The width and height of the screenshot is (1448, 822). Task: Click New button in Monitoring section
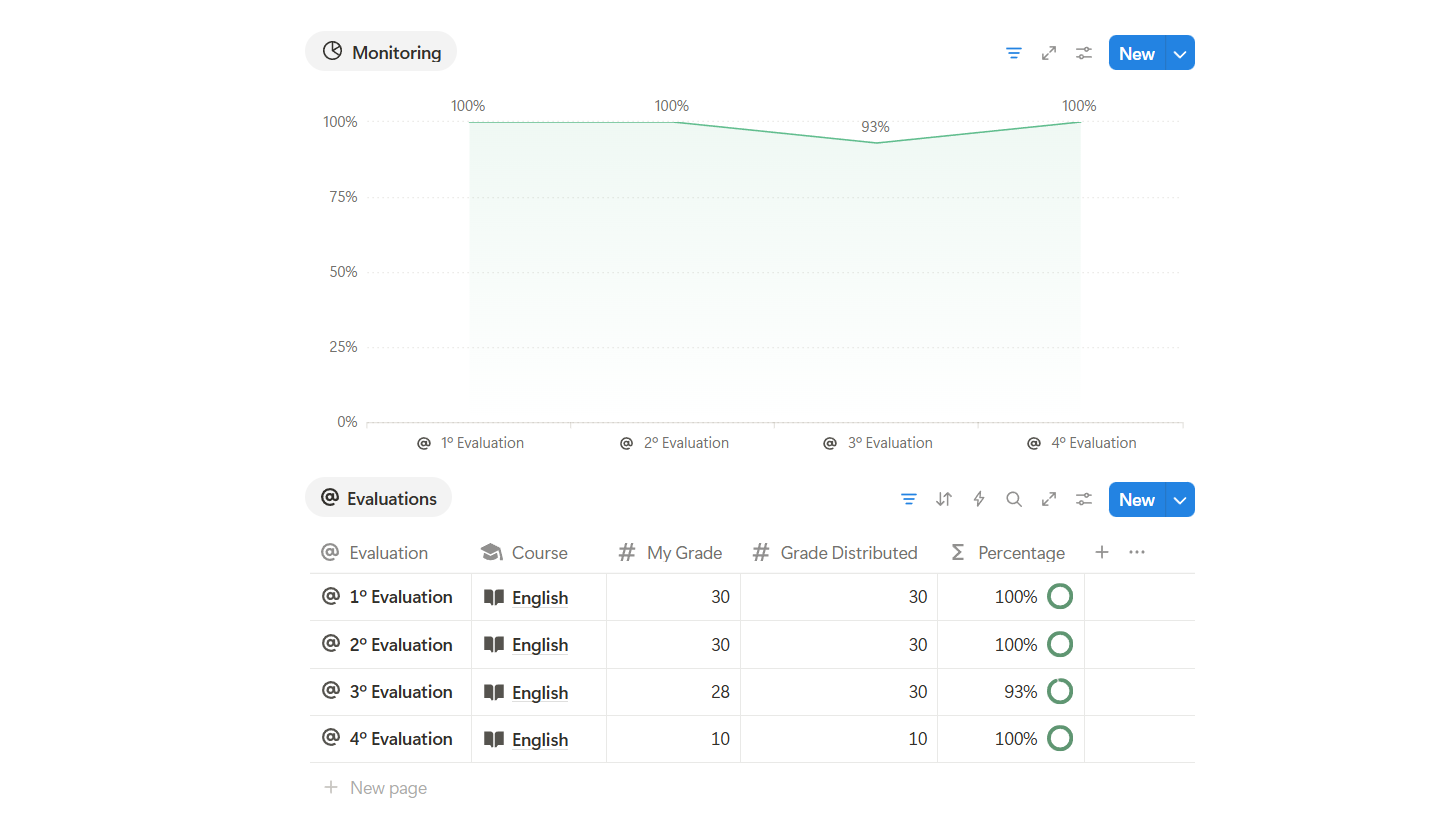coord(1137,54)
